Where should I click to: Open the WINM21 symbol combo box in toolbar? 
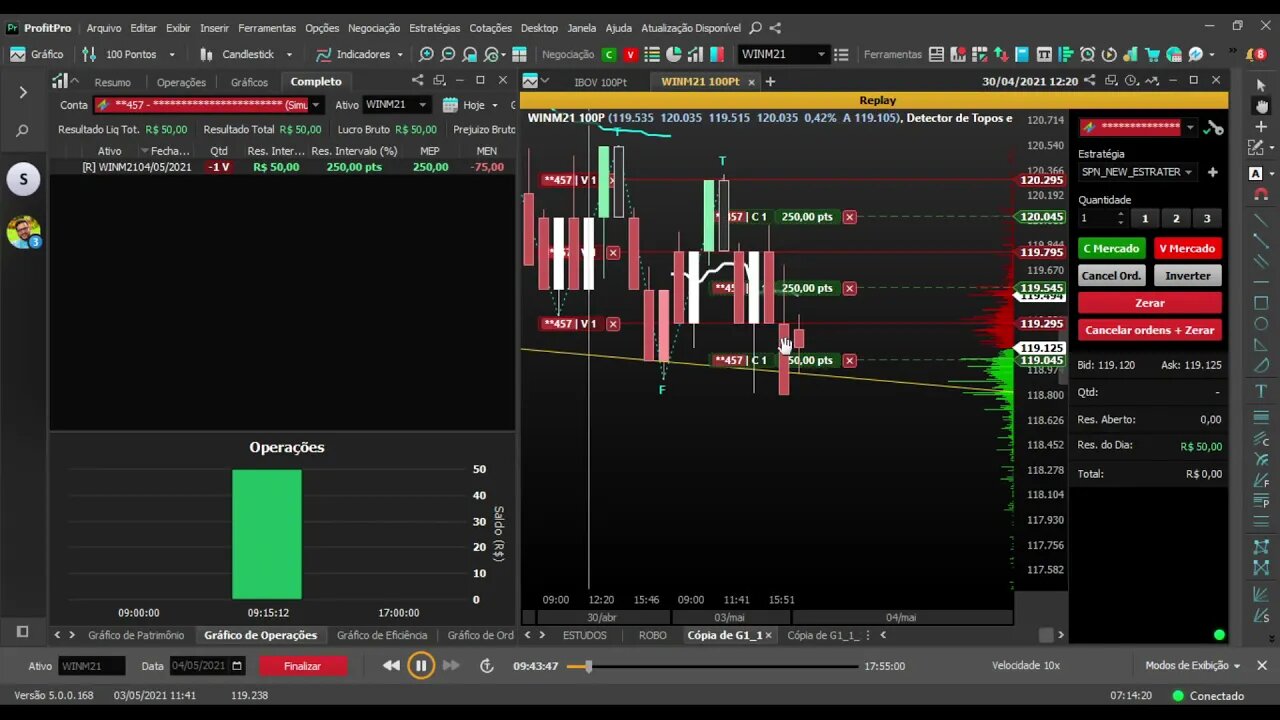[784, 54]
